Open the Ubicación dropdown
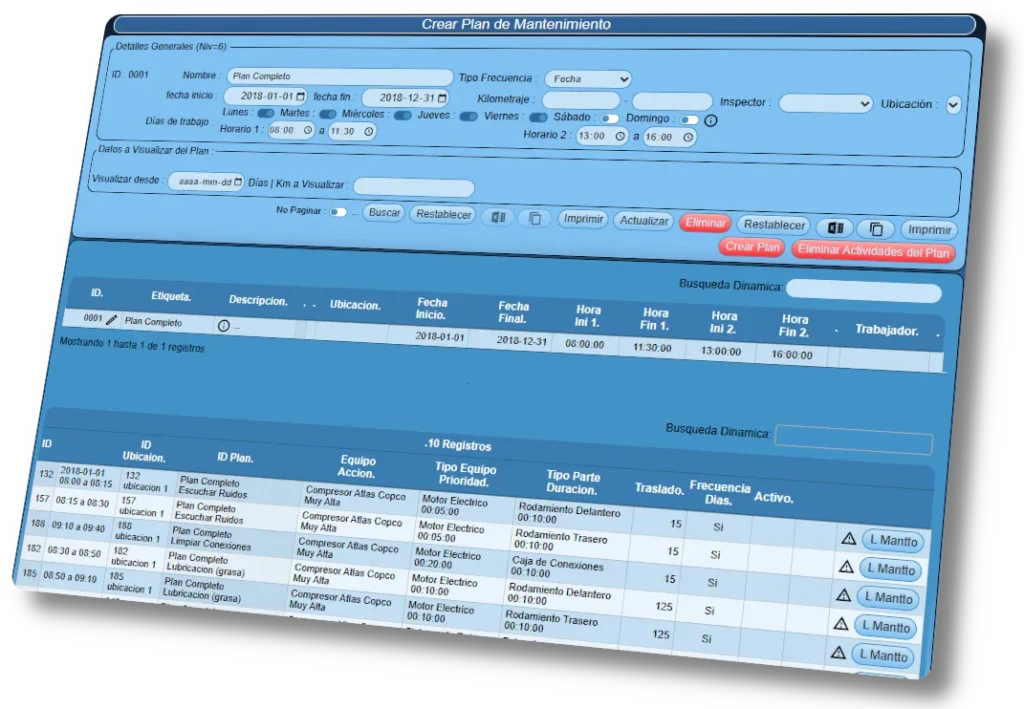1024x709 pixels. coord(953,104)
